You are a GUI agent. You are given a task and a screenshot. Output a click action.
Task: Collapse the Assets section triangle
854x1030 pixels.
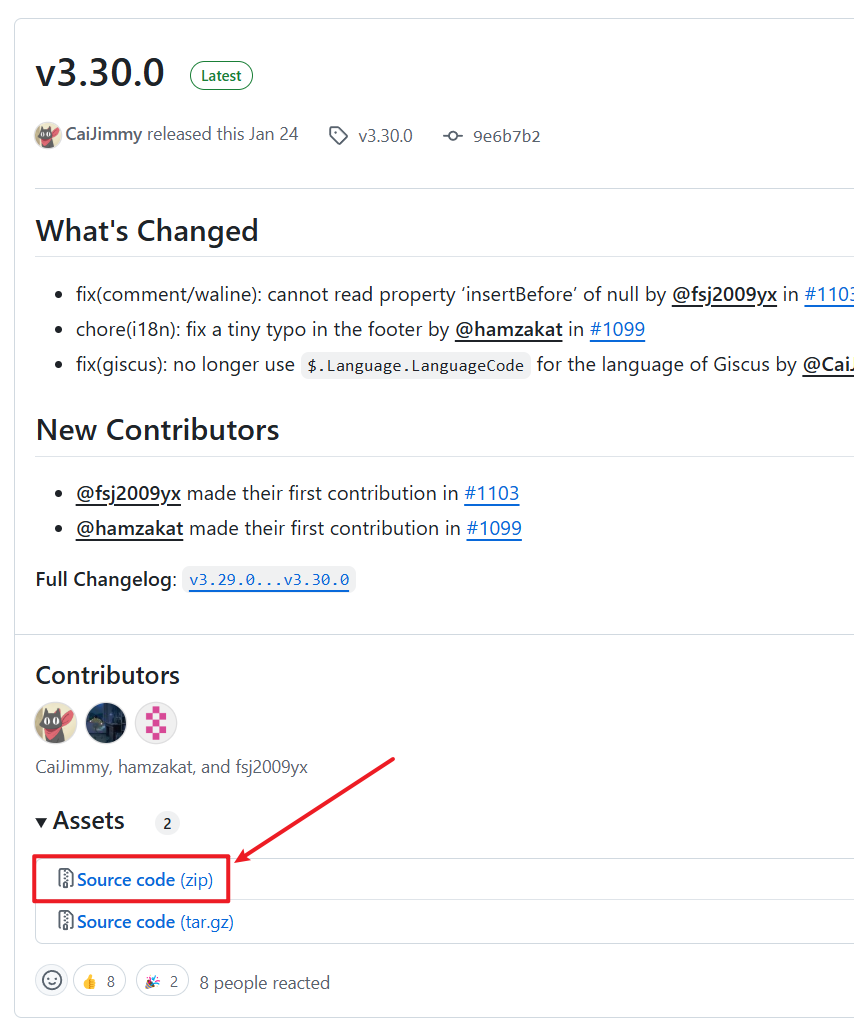pos(42,823)
